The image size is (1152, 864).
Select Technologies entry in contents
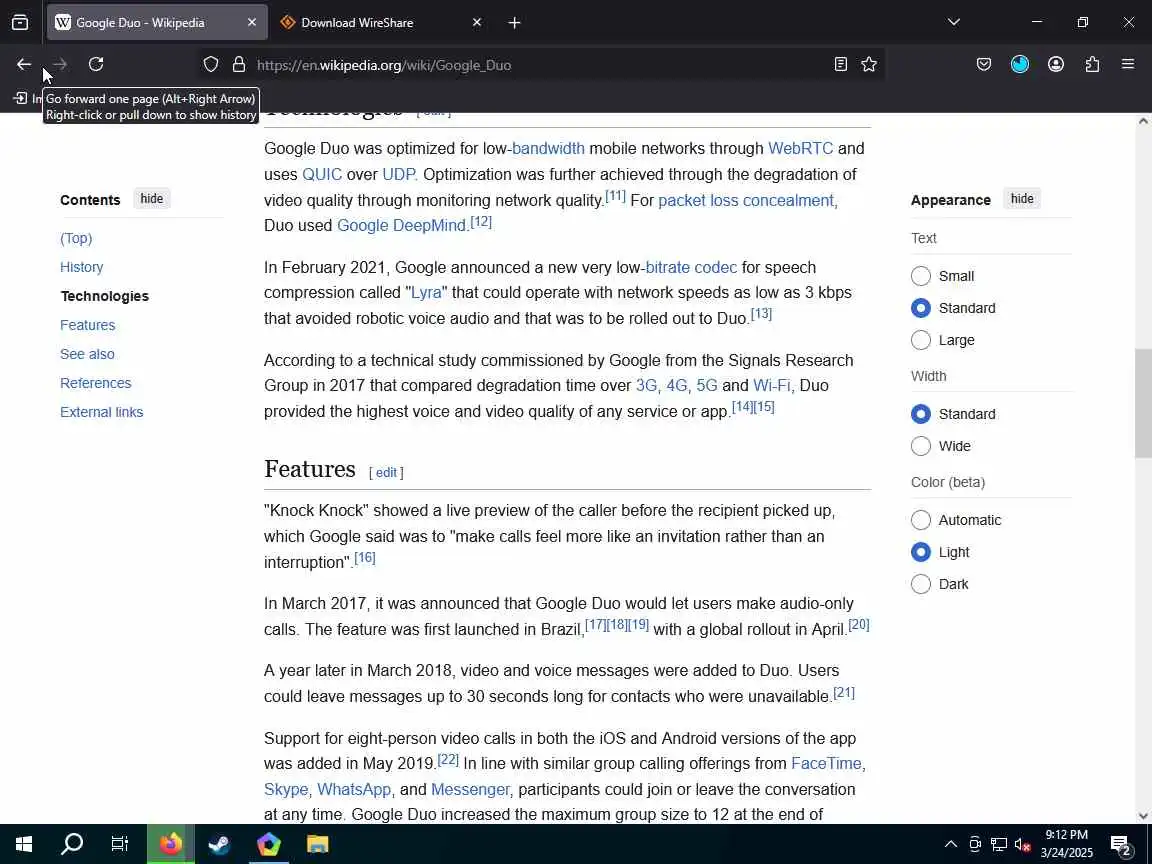pyautogui.click(x=104, y=296)
